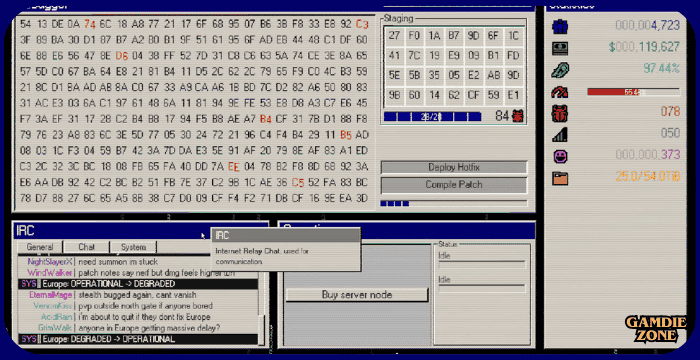Screen dimensions: 700x360
Task: Click the Buy server node button
Action: [x=357, y=295]
